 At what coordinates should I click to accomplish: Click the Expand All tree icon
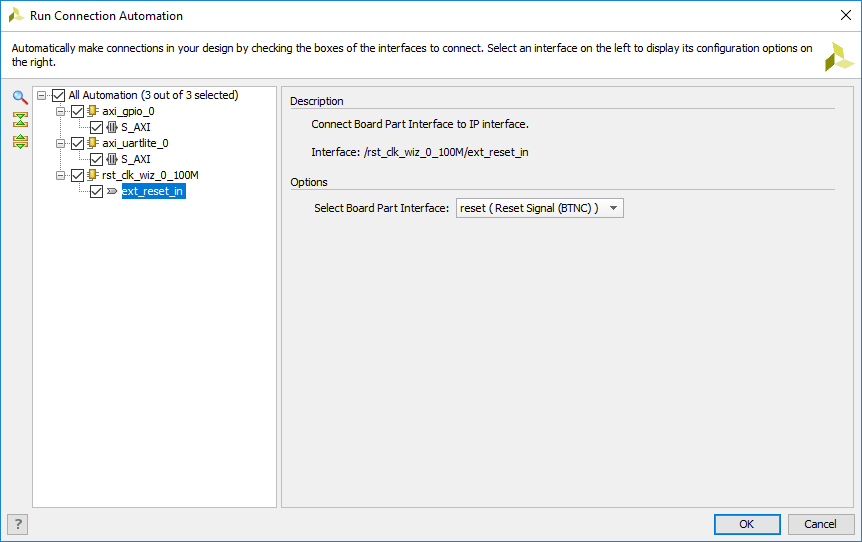pos(20,141)
